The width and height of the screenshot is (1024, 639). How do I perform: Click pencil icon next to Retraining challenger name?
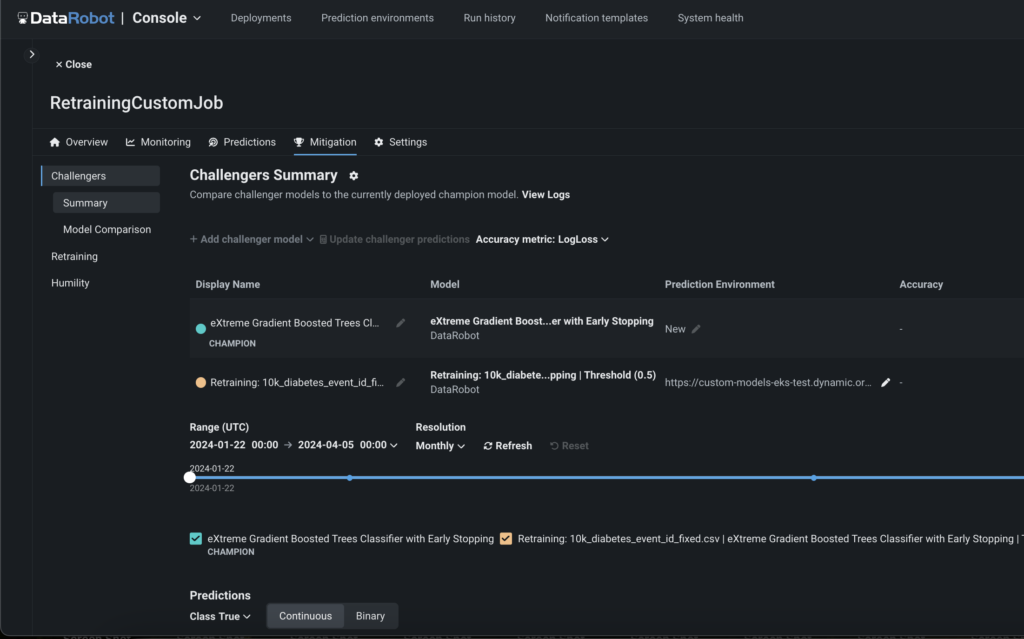[401, 382]
